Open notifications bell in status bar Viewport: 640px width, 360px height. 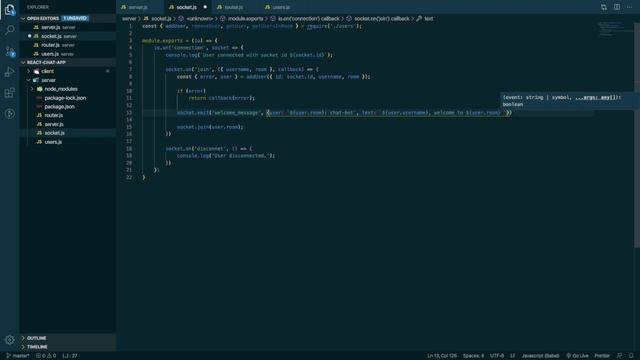pyautogui.click(x=631, y=356)
